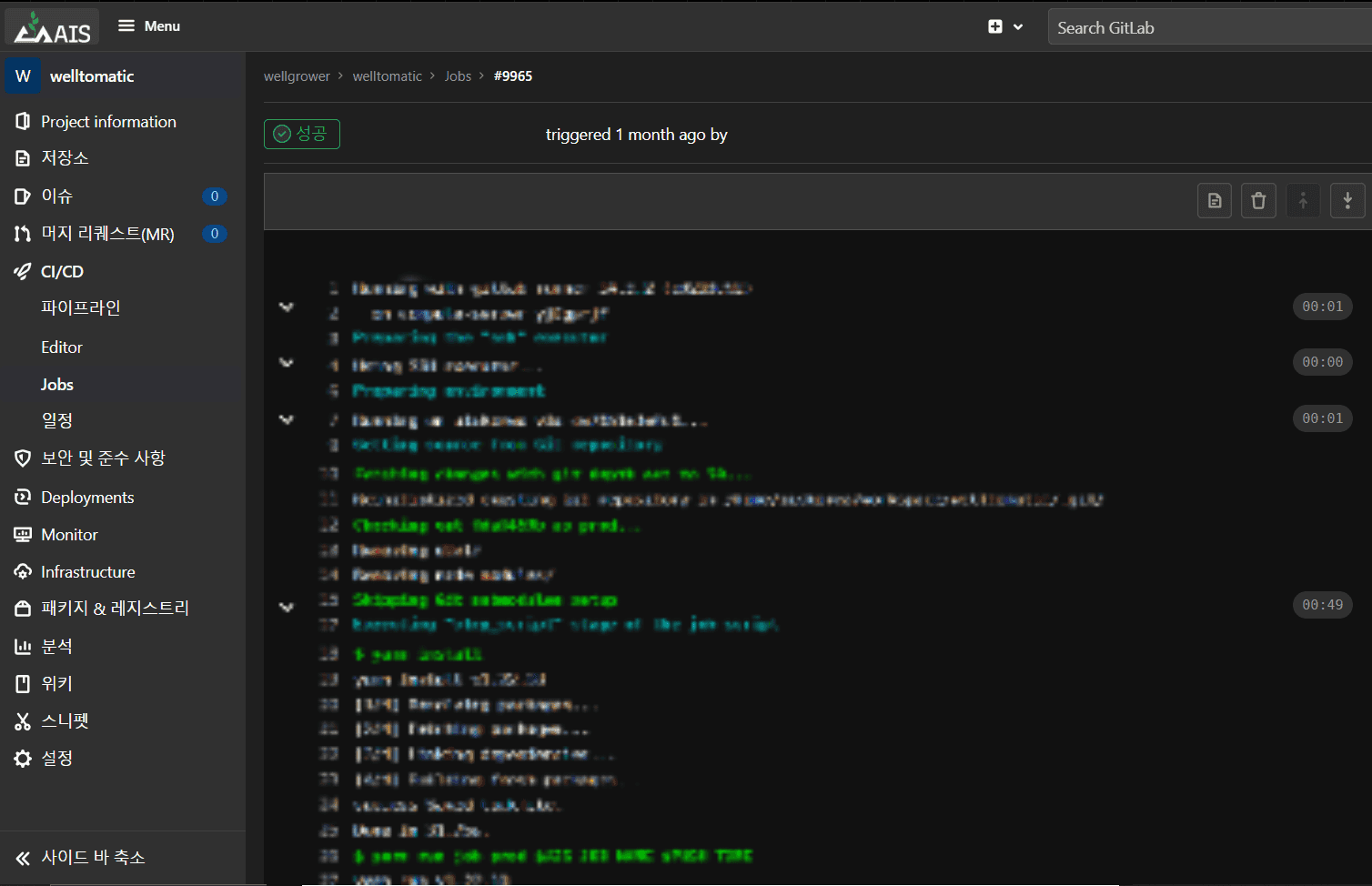The width and height of the screenshot is (1372, 886).
Task: Show the complete raw job log
Action: coord(1215,200)
